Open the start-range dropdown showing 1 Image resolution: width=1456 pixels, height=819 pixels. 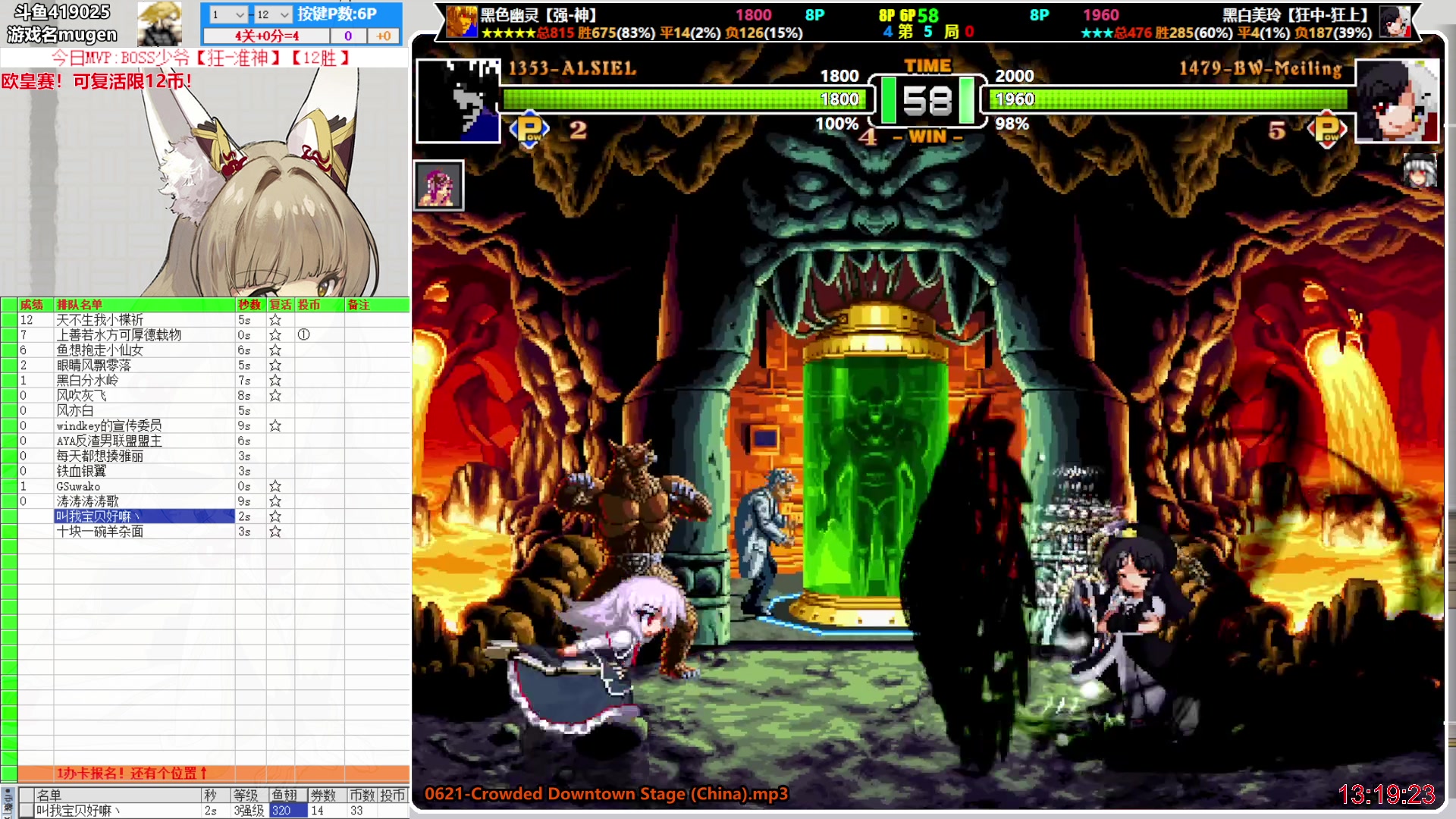pyautogui.click(x=228, y=14)
